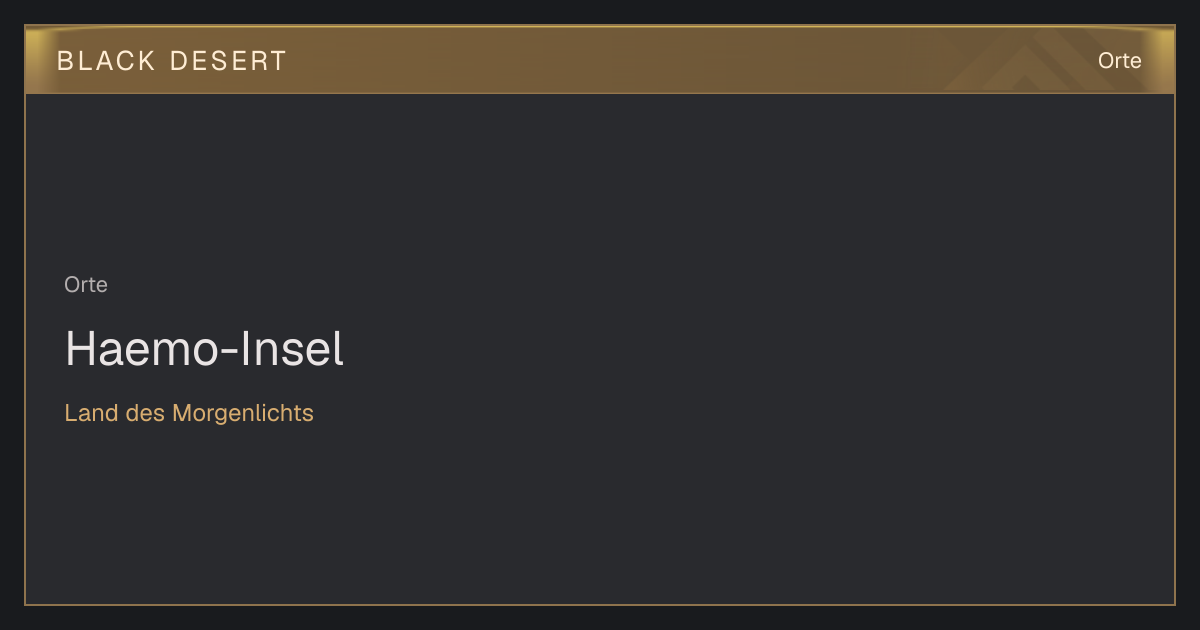Click the dark area above the Orte breadcrumb
Screen dimensions: 1200x630
click(600, 180)
